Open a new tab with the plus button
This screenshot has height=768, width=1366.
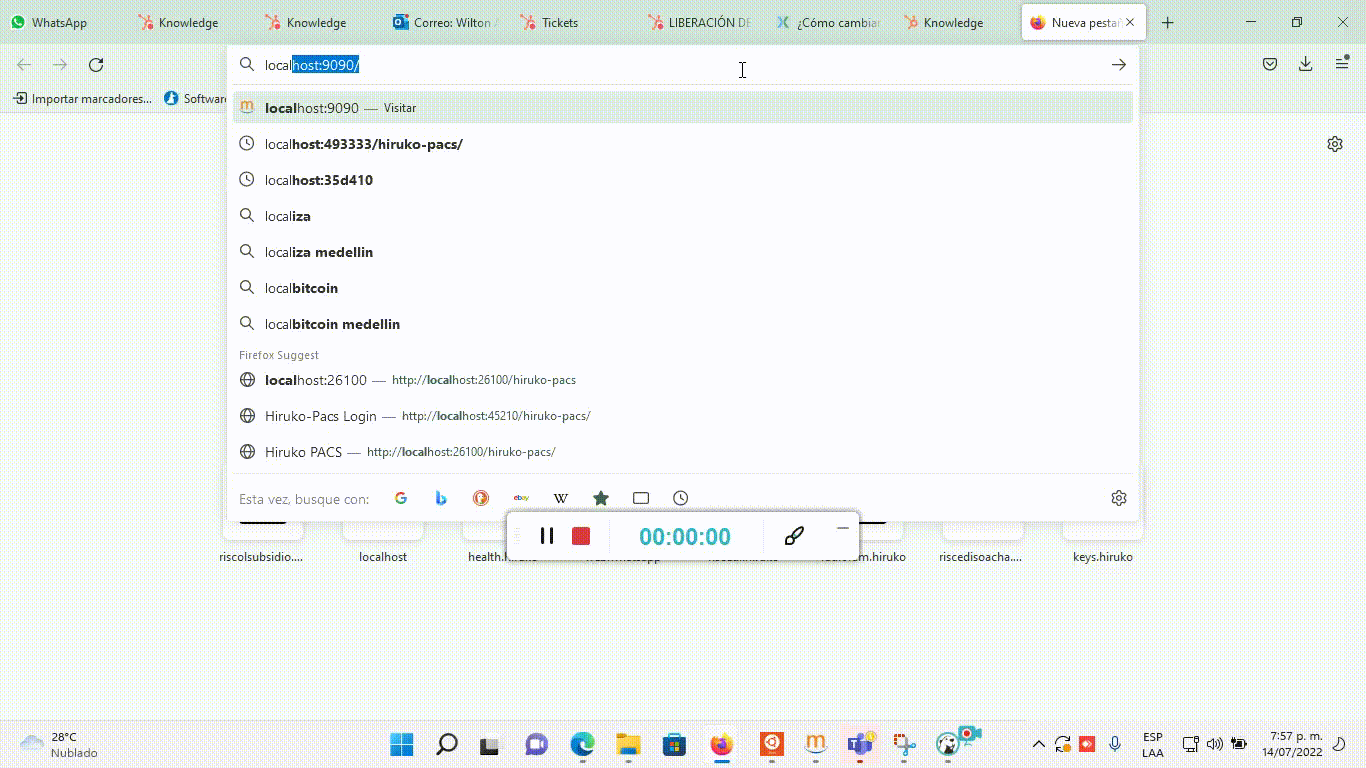pyautogui.click(x=1167, y=22)
